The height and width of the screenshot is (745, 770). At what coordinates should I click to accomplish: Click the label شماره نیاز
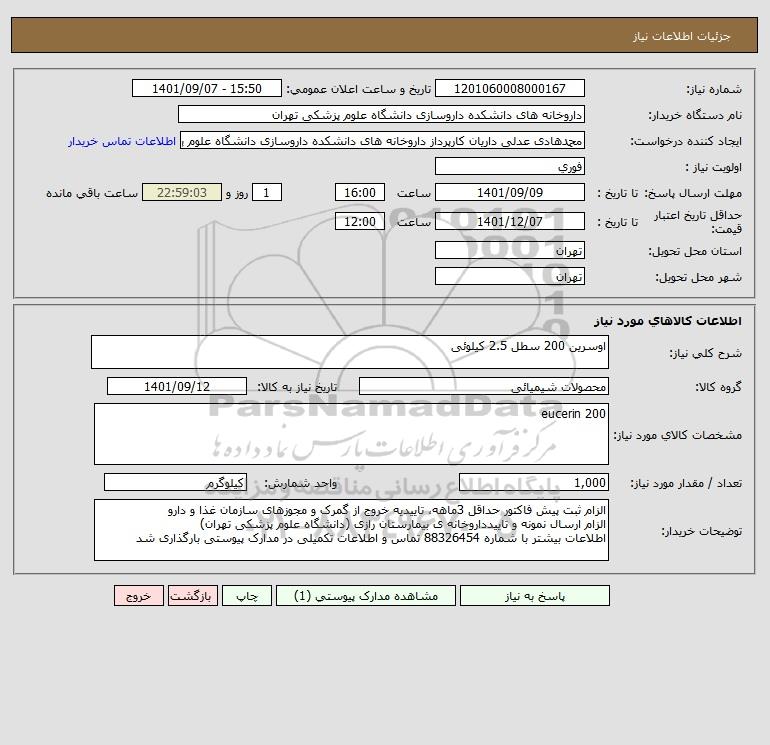[714, 89]
